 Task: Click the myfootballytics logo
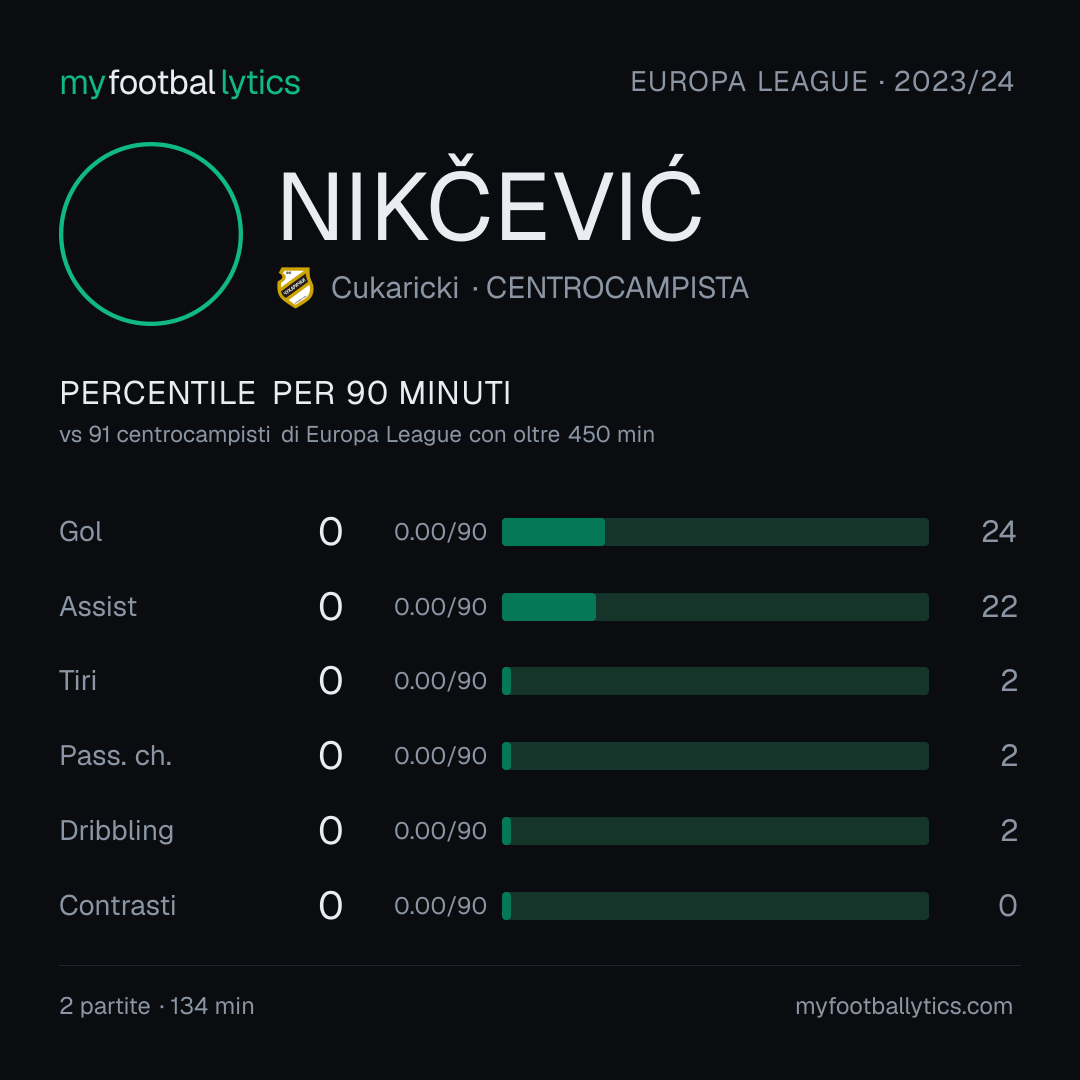[180, 83]
